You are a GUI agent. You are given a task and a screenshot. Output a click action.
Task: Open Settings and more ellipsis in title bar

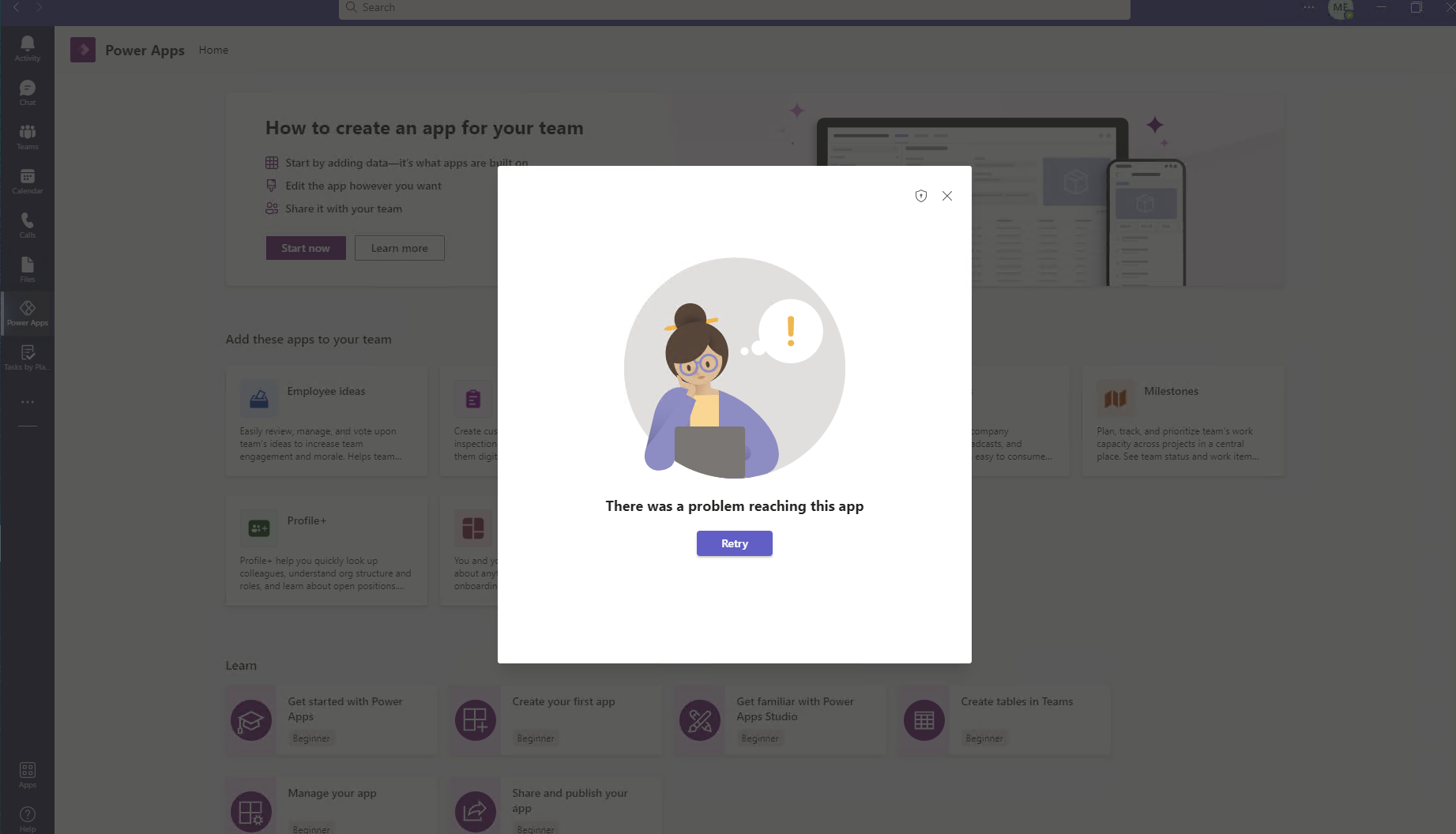[x=1309, y=7]
